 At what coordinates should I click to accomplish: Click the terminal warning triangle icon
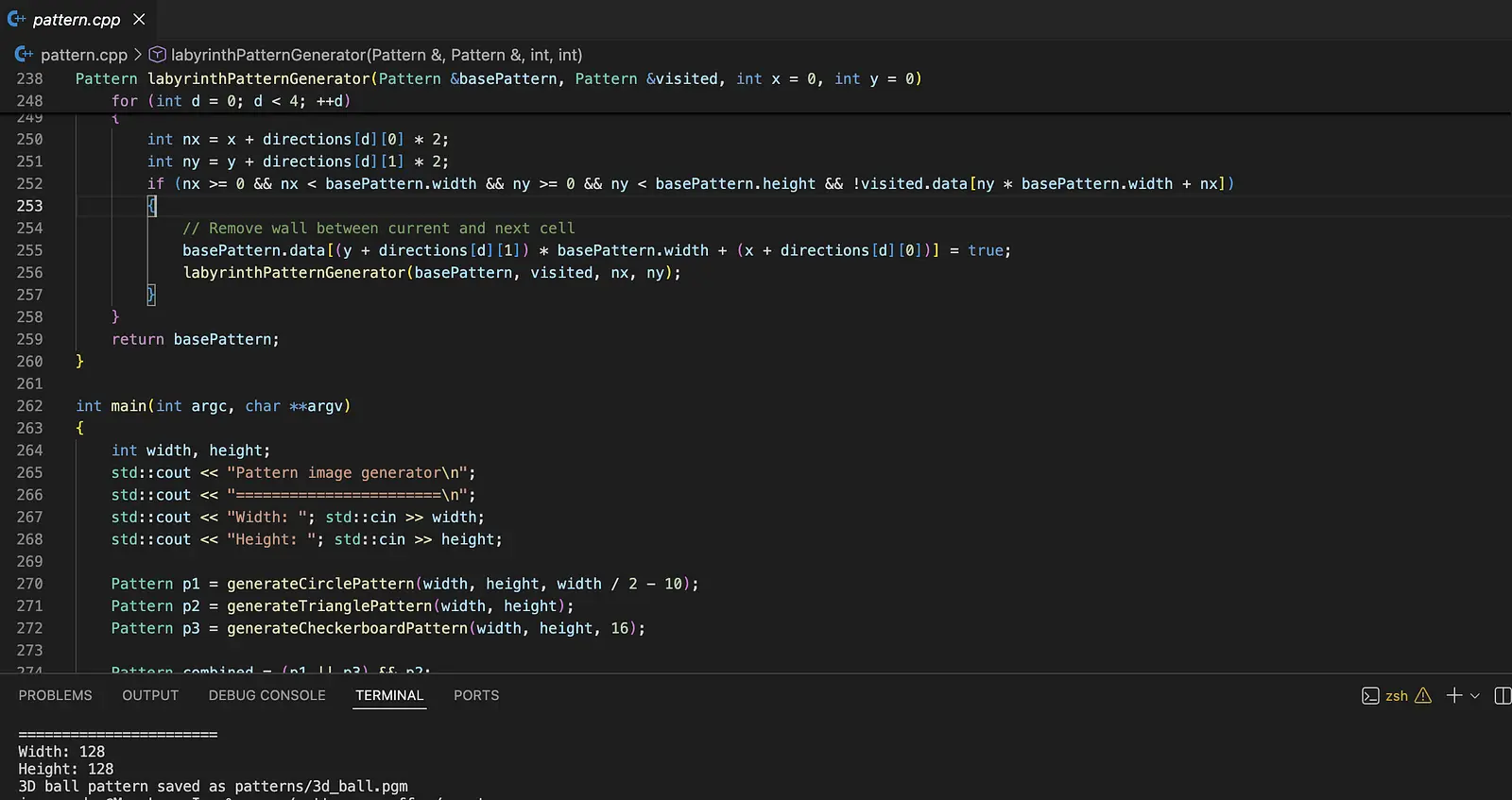click(x=1423, y=696)
